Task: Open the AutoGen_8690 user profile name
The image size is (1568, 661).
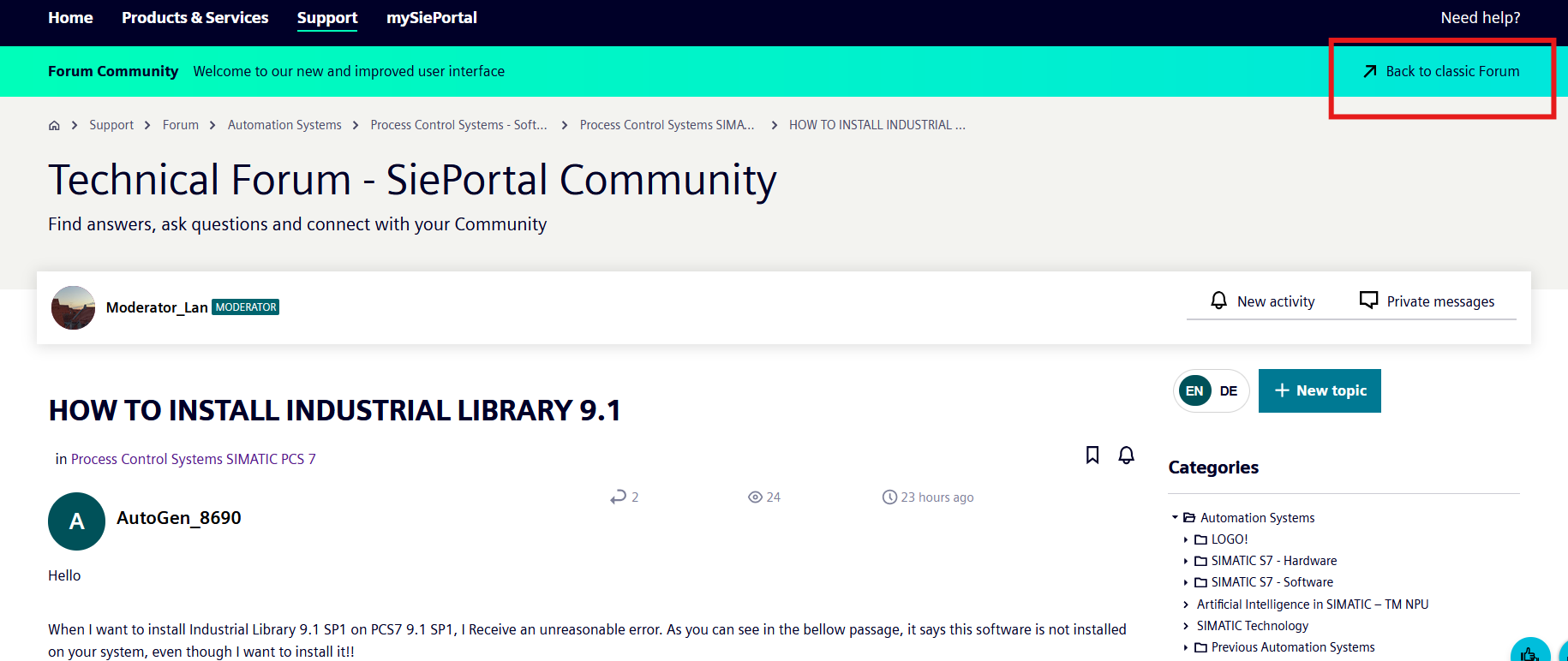Action: click(179, 518)
